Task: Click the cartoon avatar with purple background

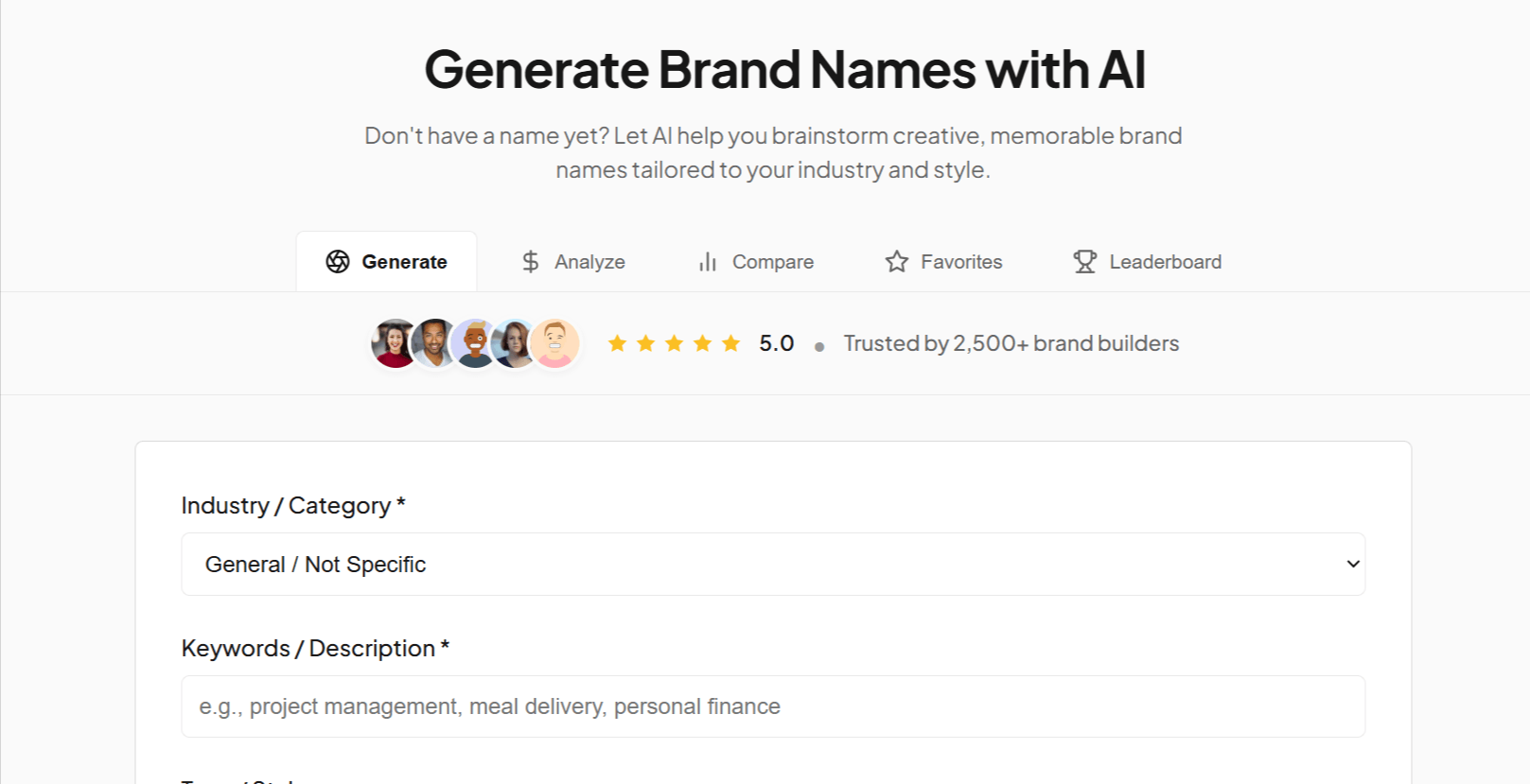Action: pos(474,343)
